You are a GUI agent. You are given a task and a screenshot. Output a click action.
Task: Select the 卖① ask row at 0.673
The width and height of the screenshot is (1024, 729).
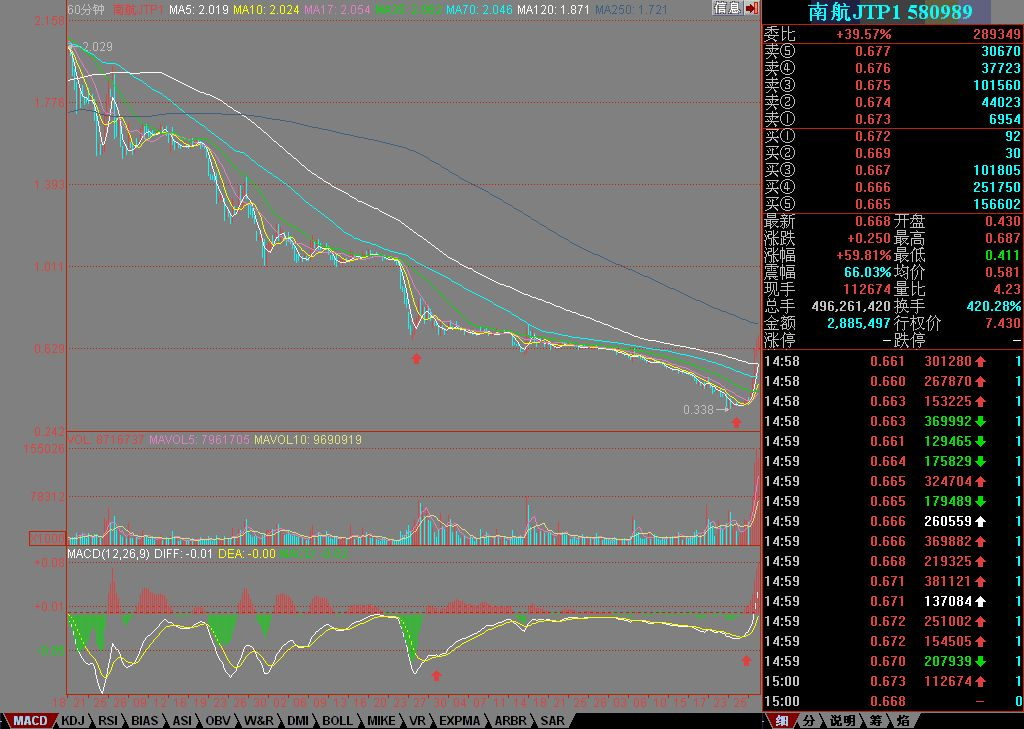892,119
